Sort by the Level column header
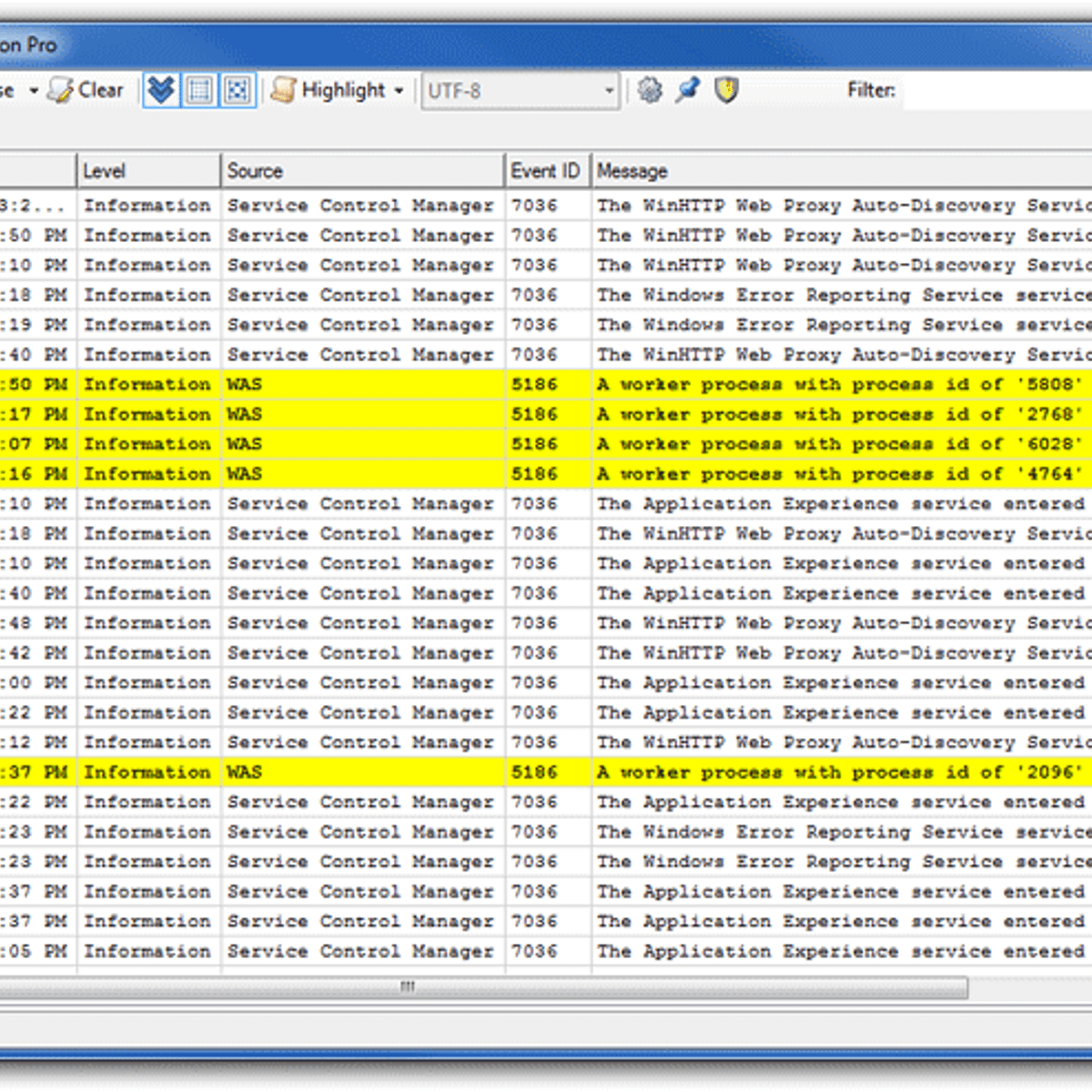 pos(147,171)
